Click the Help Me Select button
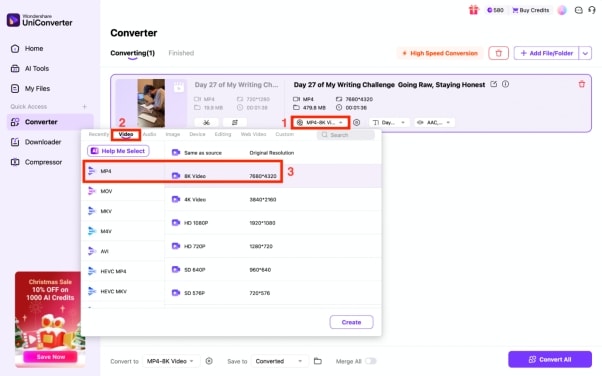This screenshot has width=602, height=376. click(118, 151)
